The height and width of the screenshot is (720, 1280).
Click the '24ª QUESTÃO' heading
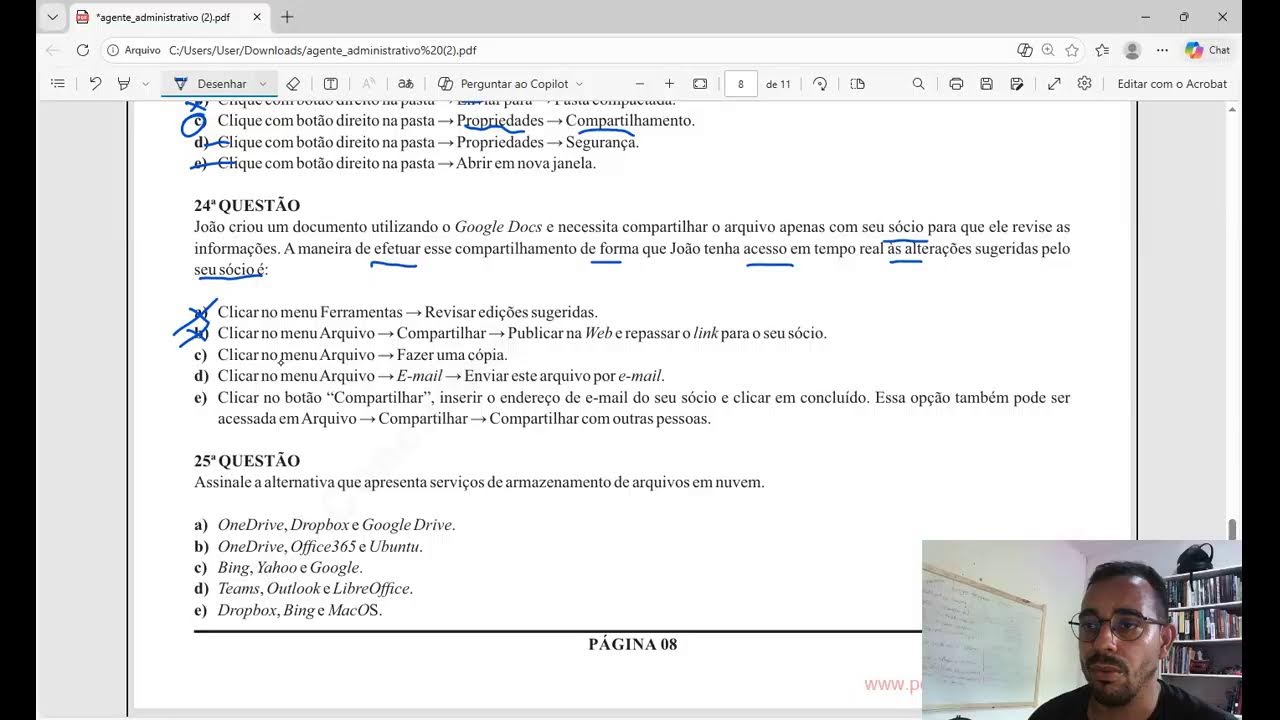247,205
